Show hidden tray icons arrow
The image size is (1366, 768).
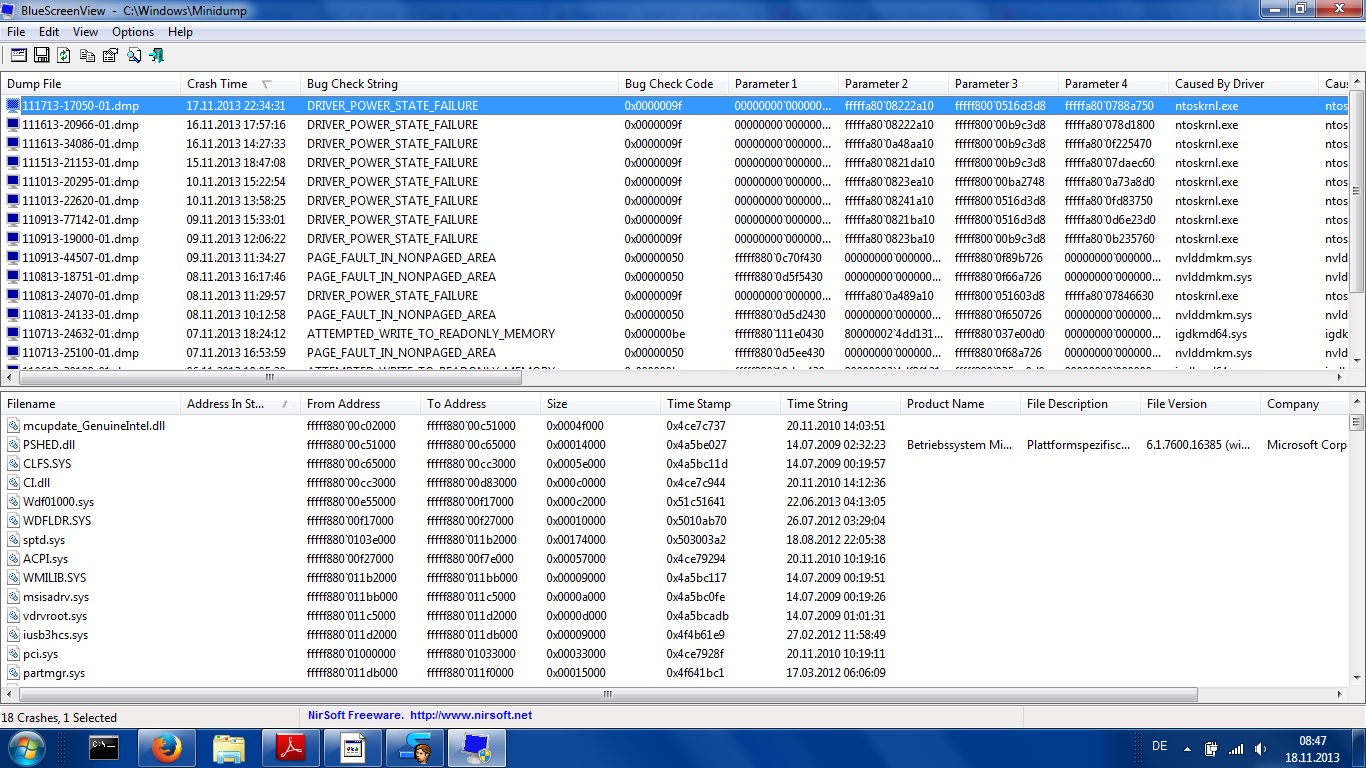[1187, 748]
